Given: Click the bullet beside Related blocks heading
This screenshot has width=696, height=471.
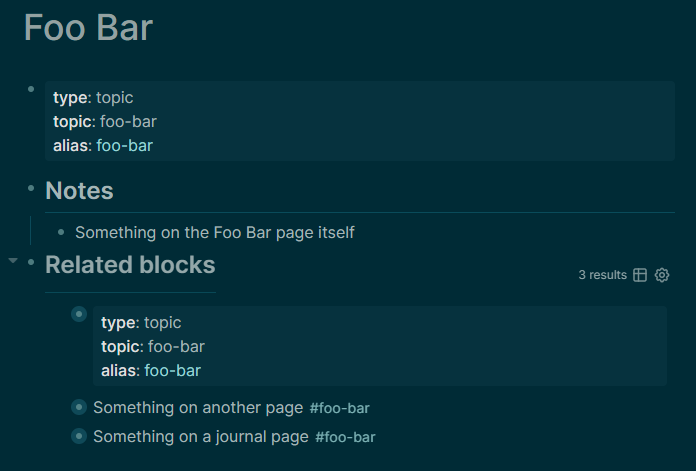Looking at the screenshot, I should point(31,262).
